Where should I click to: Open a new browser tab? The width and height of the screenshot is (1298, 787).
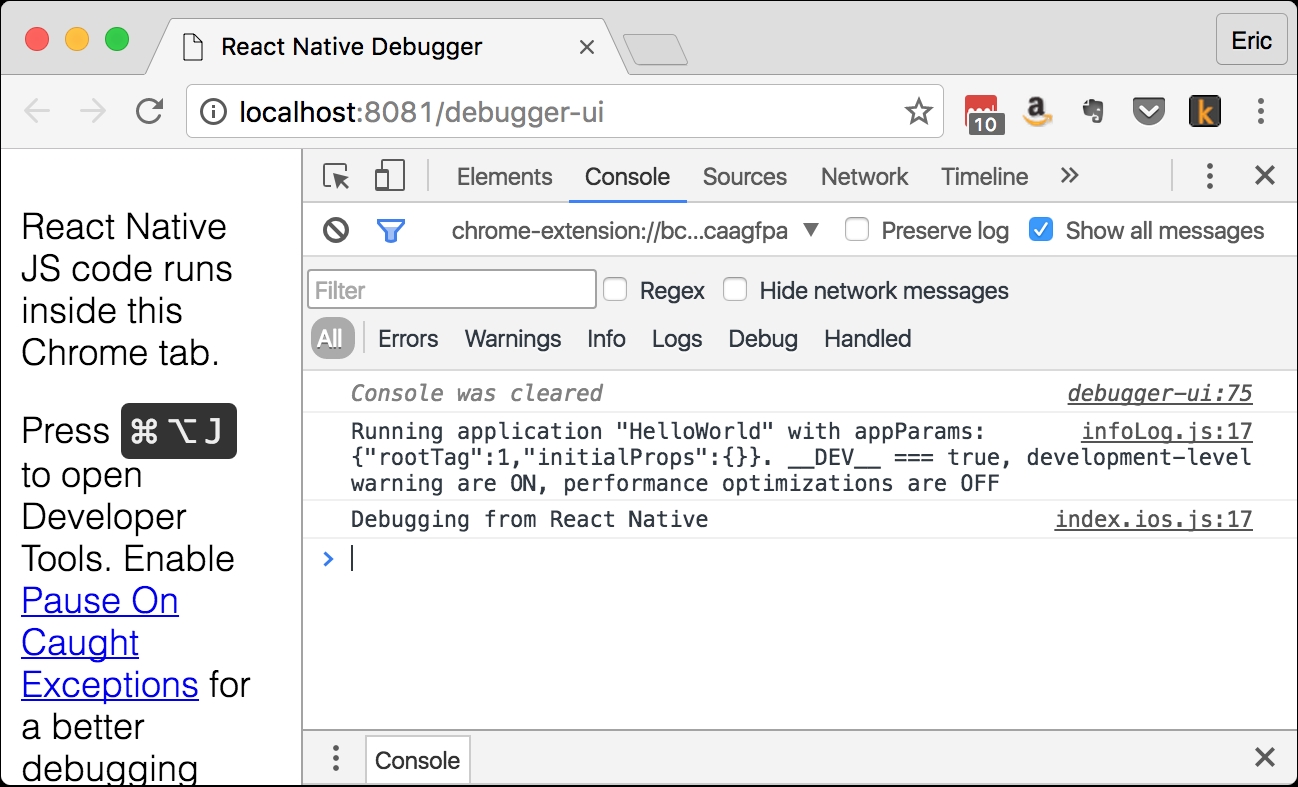coord(655,49)
